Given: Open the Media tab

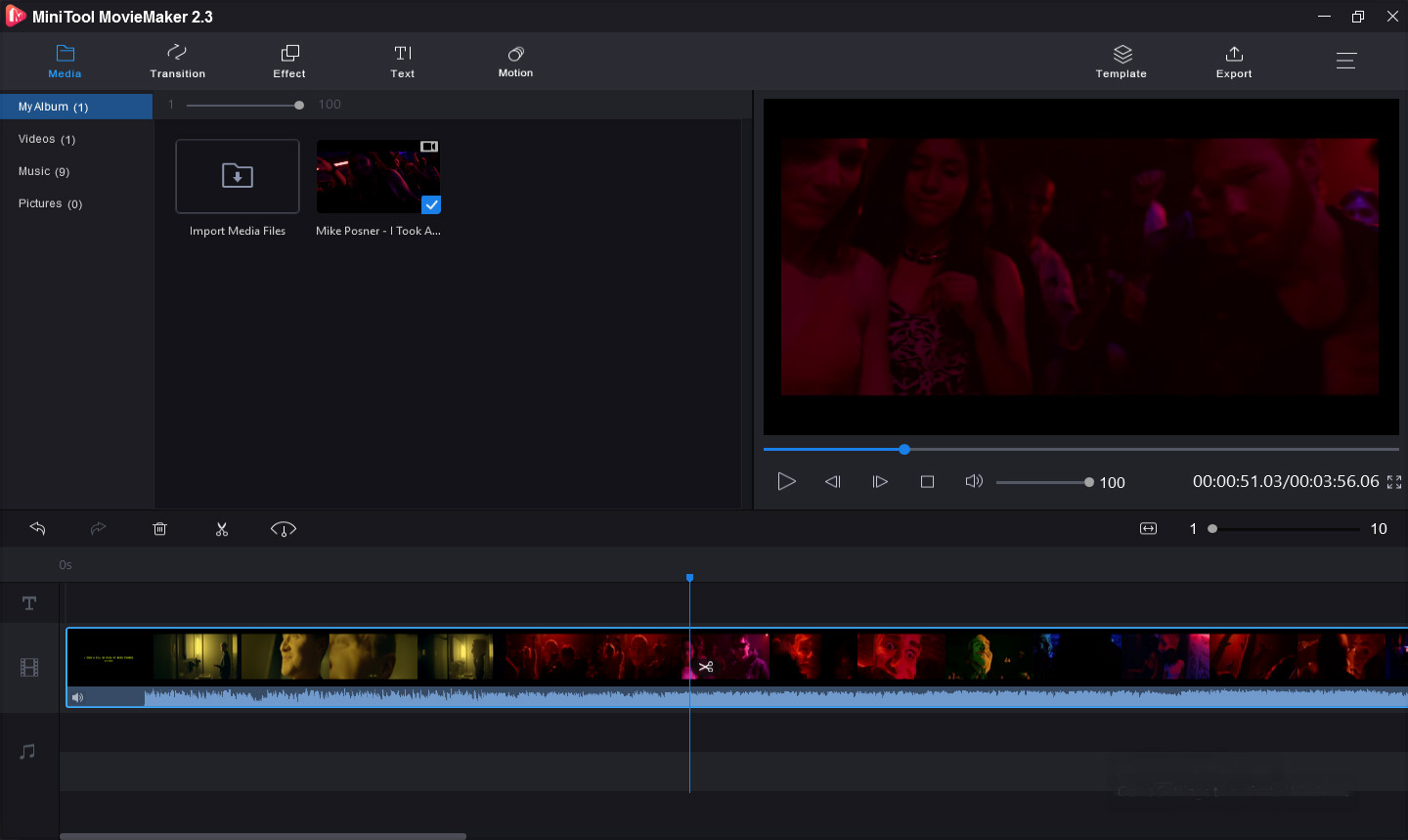Looking at the screenshot, I should [65, 62].
